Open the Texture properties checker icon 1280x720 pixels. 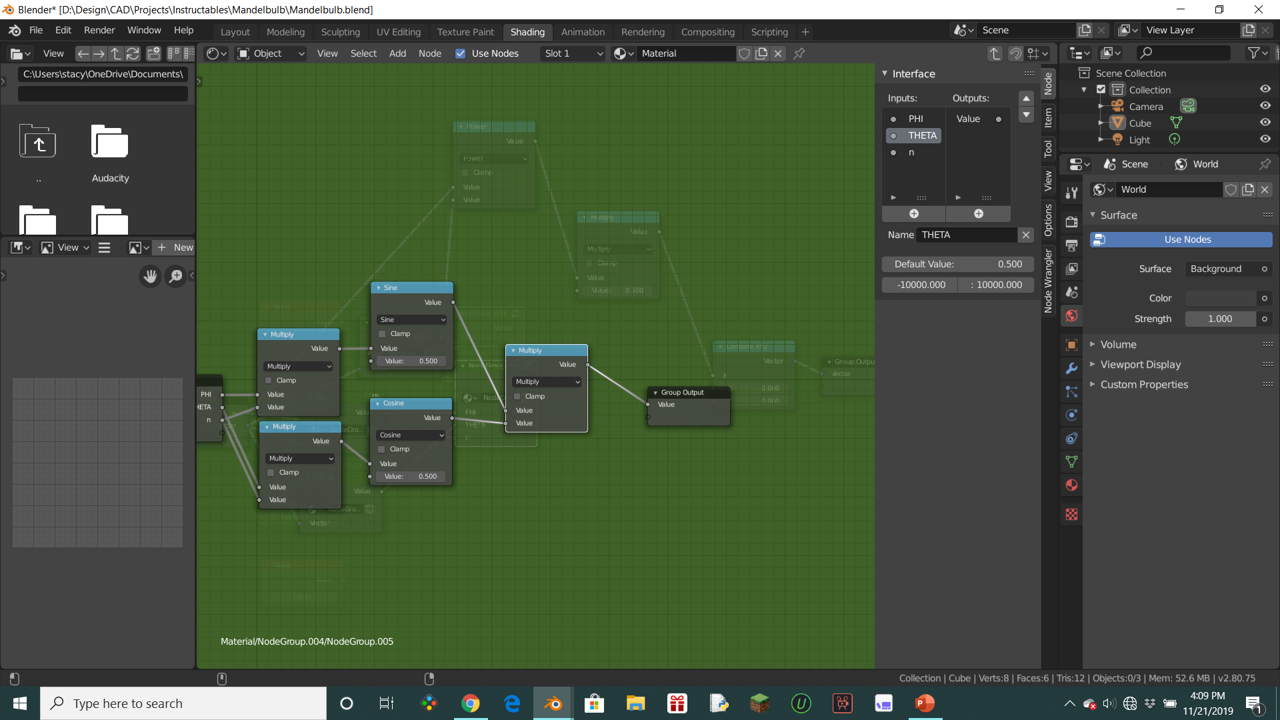tap(1072, 514)
